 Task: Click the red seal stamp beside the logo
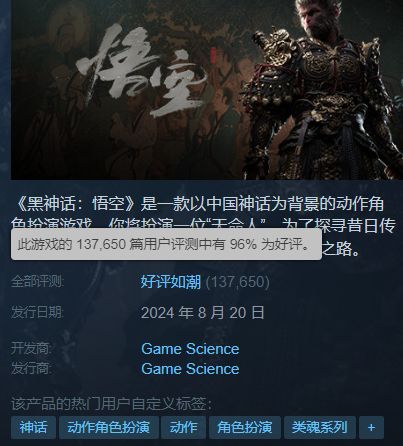pos(213,55)
